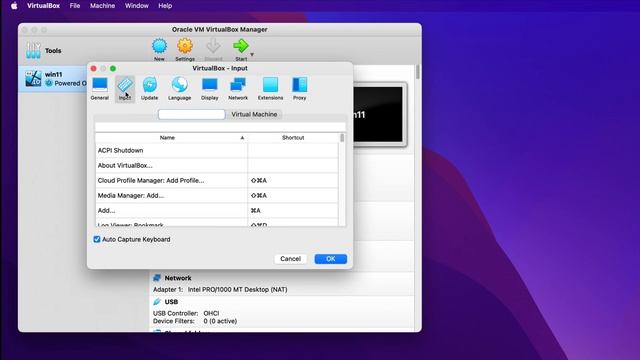Toggle Auto Capture Keyboard checkbox
The width and height of the screenshot is (640, 360).
[x=97, y=239]
